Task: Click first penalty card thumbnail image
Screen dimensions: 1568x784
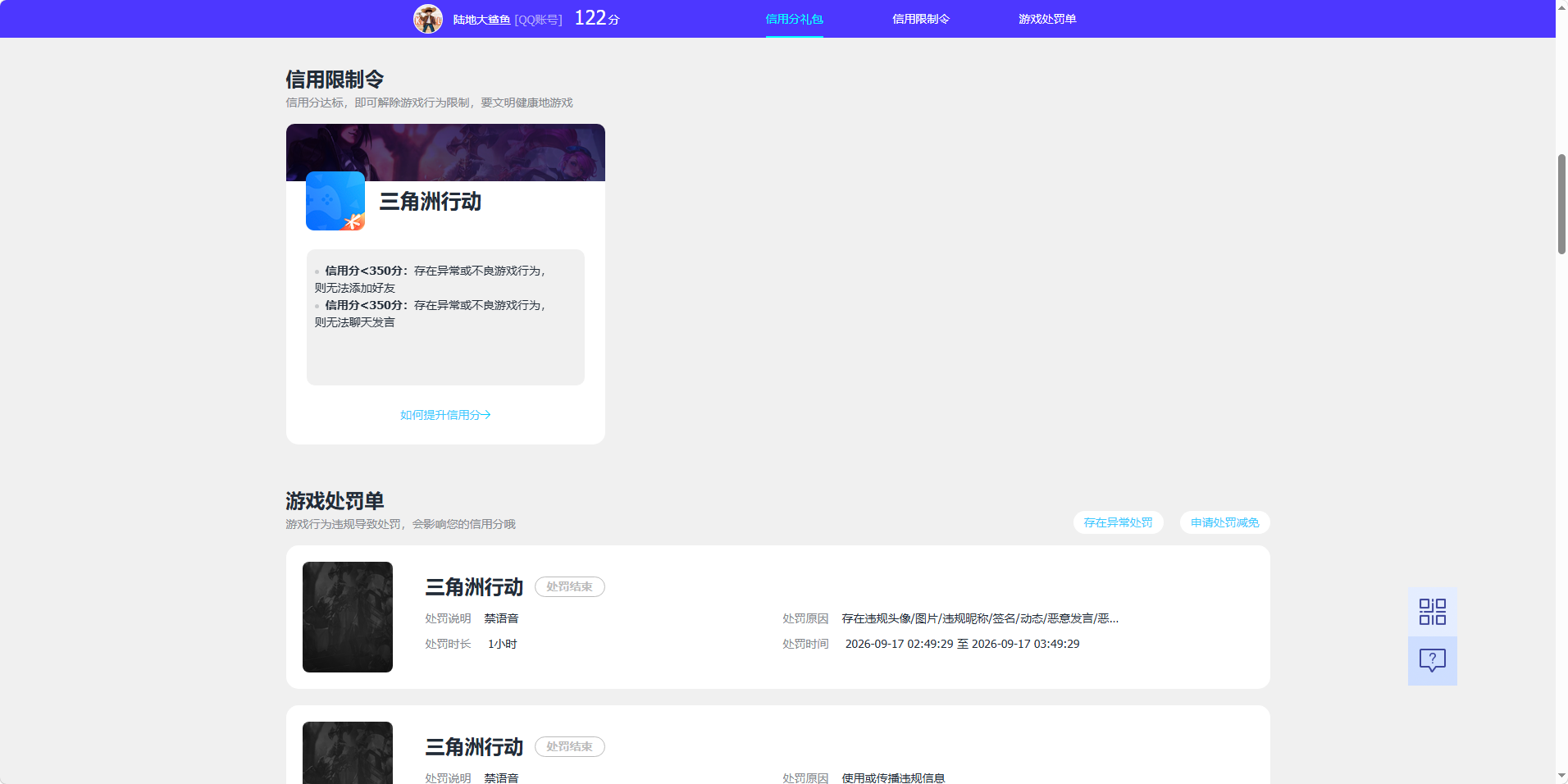Action: [348, 617]
